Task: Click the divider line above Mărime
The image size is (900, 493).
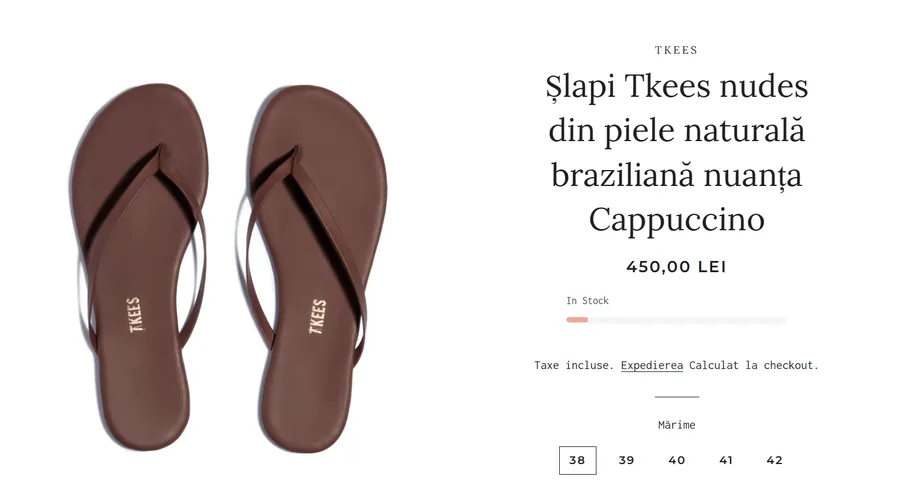Action: [677, 397]
